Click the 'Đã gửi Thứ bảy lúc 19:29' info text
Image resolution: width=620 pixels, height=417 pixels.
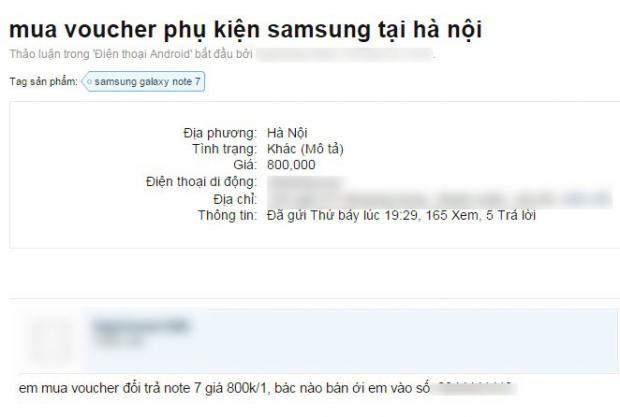(343, 215)
